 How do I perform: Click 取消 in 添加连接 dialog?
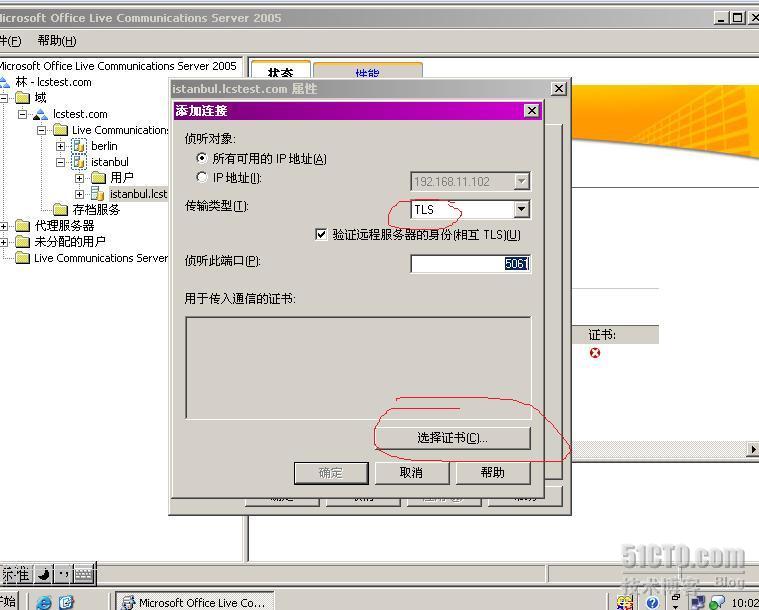coord(411,473)
